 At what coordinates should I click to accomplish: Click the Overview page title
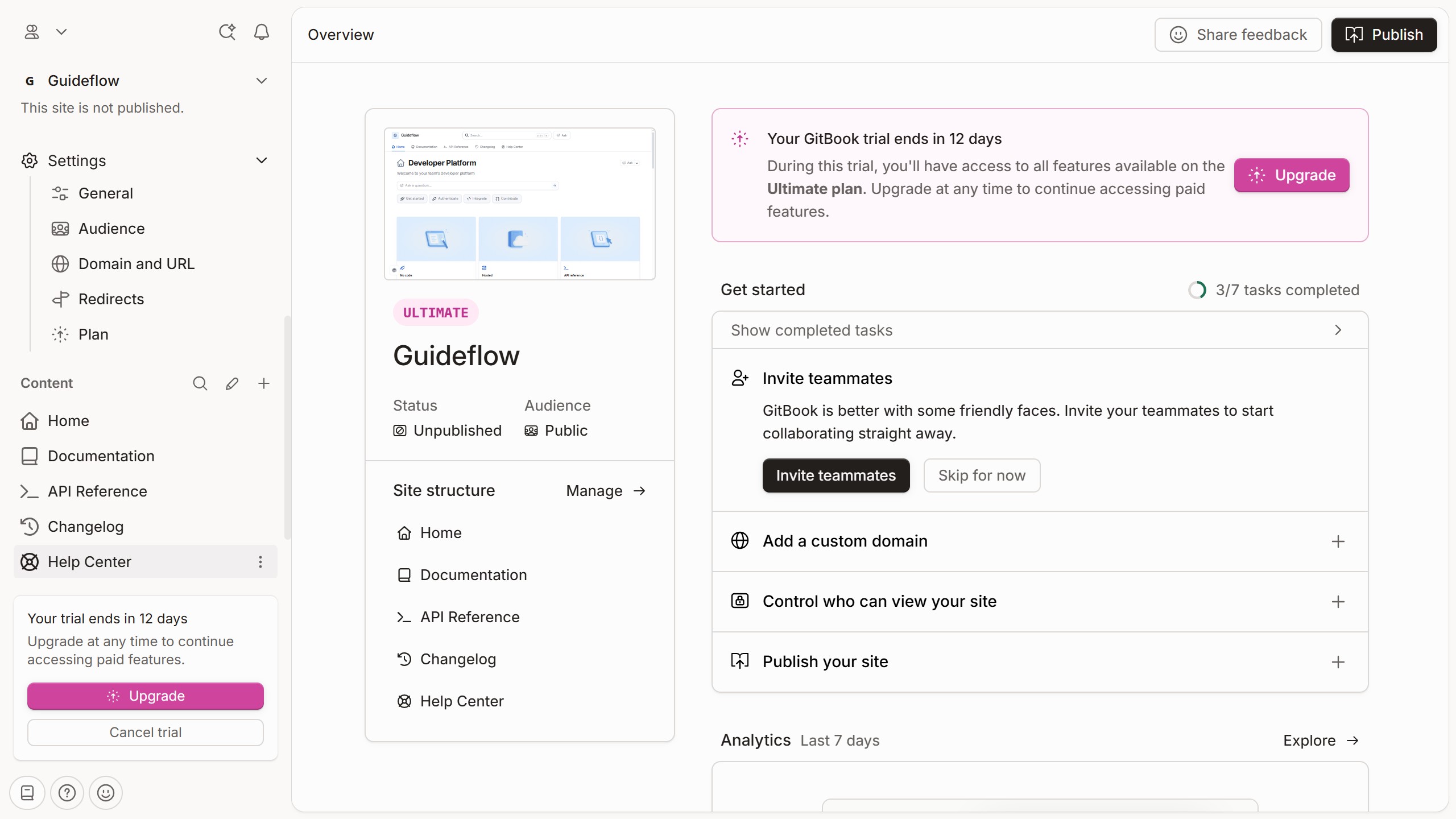point(341,35)
